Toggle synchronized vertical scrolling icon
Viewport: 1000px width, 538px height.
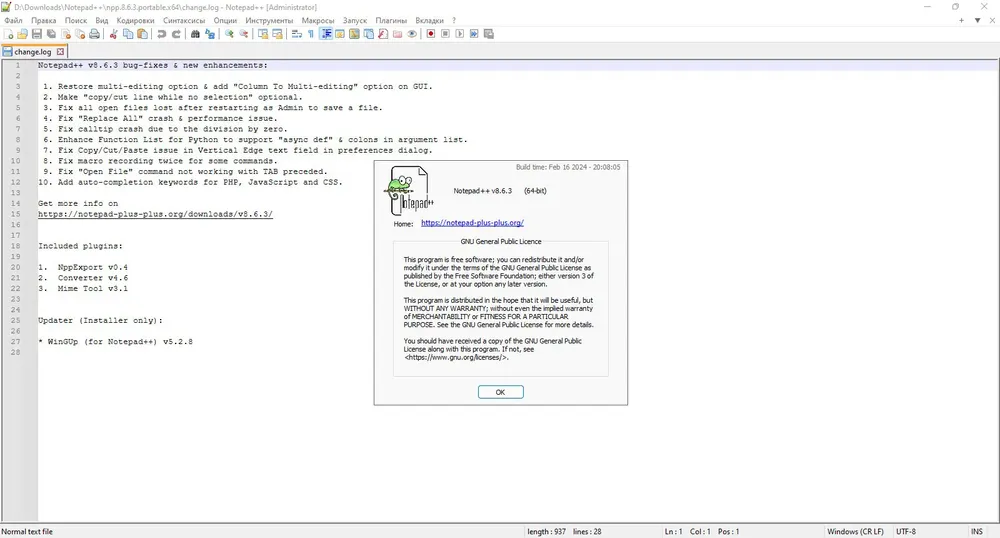click(x=263, y=34)
